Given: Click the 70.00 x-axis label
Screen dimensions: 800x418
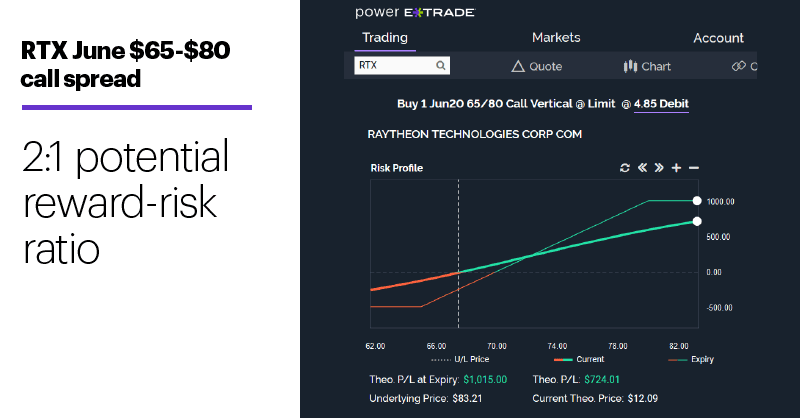Looking at the screenshot, I should (x=497, y=346).
